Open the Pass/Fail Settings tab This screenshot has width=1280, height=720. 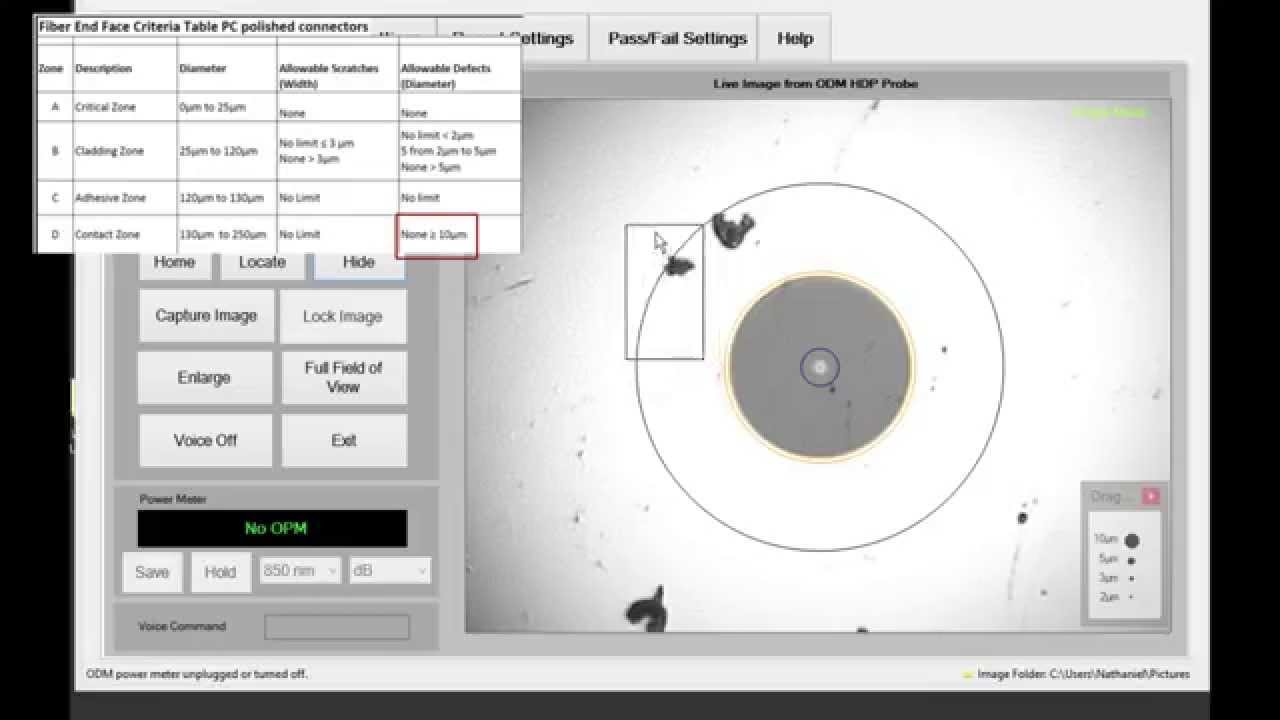677,38
